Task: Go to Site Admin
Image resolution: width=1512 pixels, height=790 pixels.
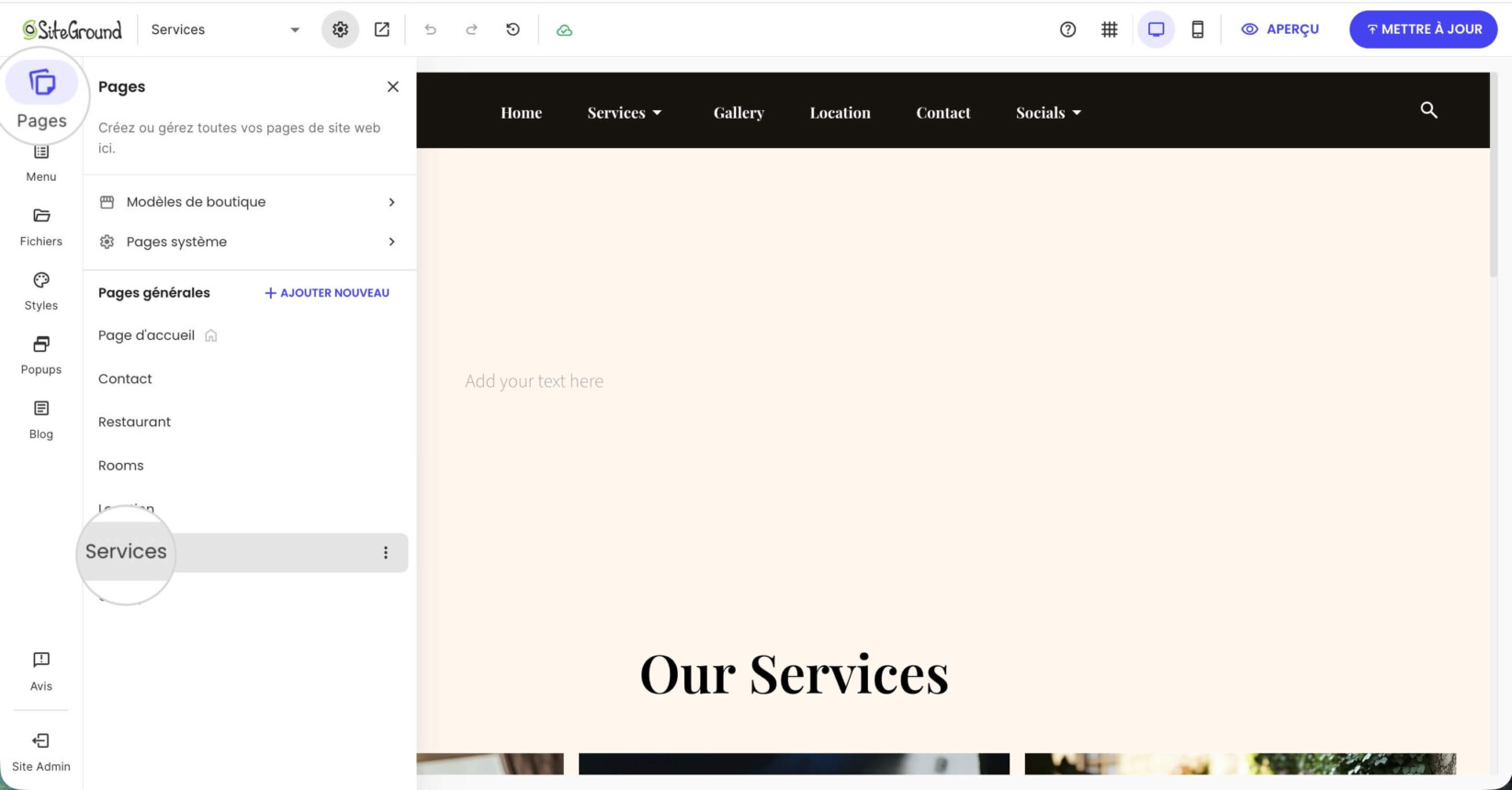Action: click(x=41, y=752)
